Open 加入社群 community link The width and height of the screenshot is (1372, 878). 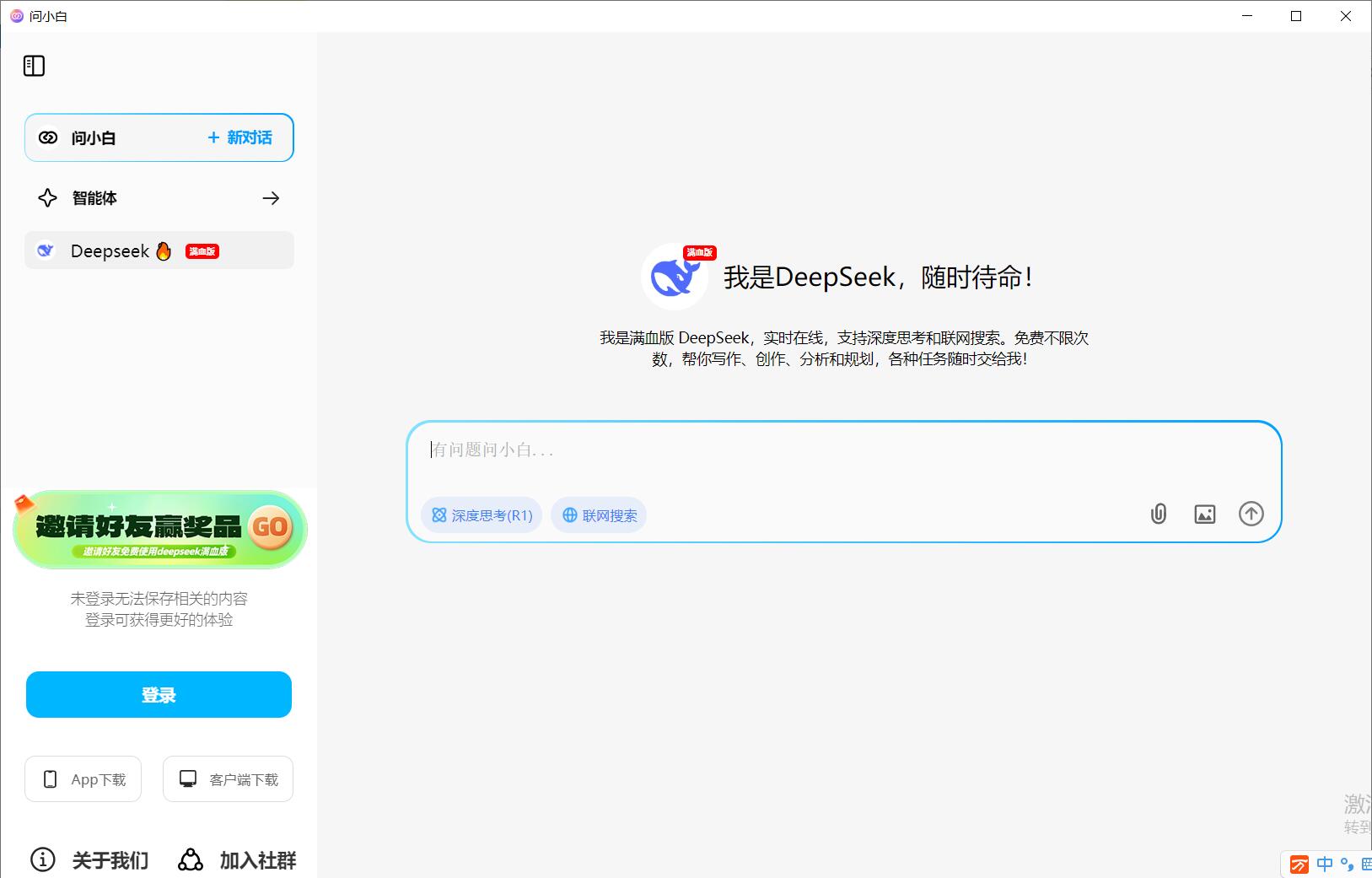[258, 860]
